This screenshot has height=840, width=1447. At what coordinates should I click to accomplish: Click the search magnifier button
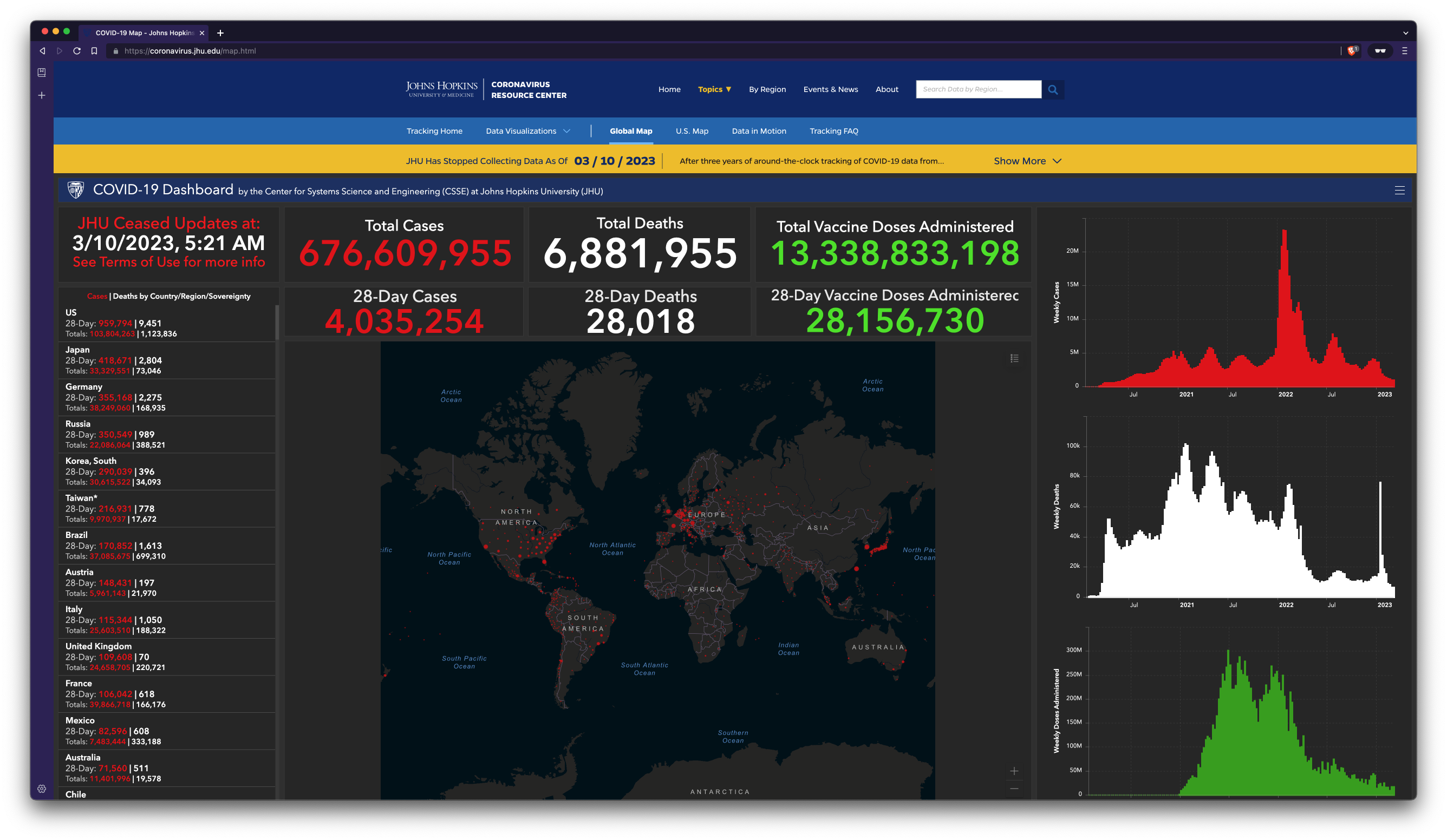point(1053,89)
